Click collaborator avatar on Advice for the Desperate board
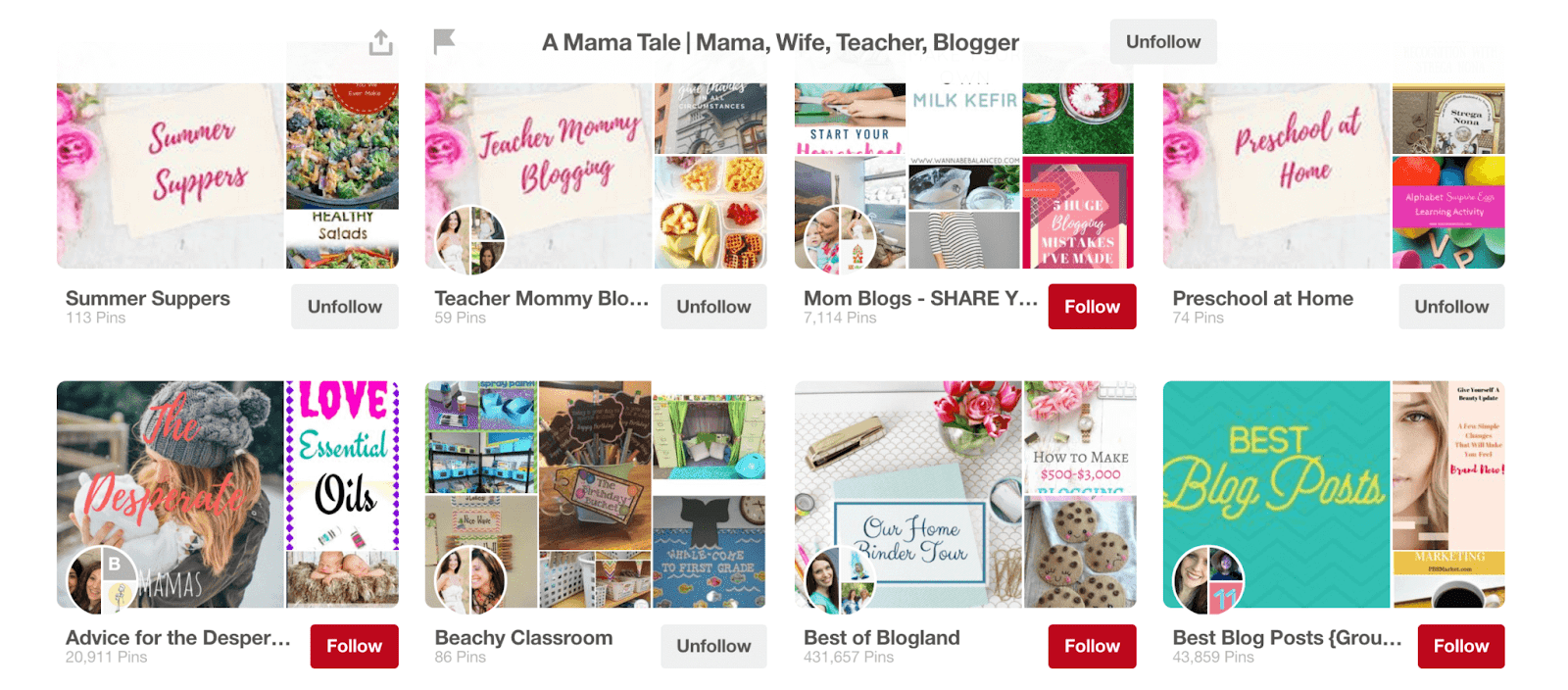Viewport: 1568px width, 690px height. pyautogui.click(x=102, y=580)
